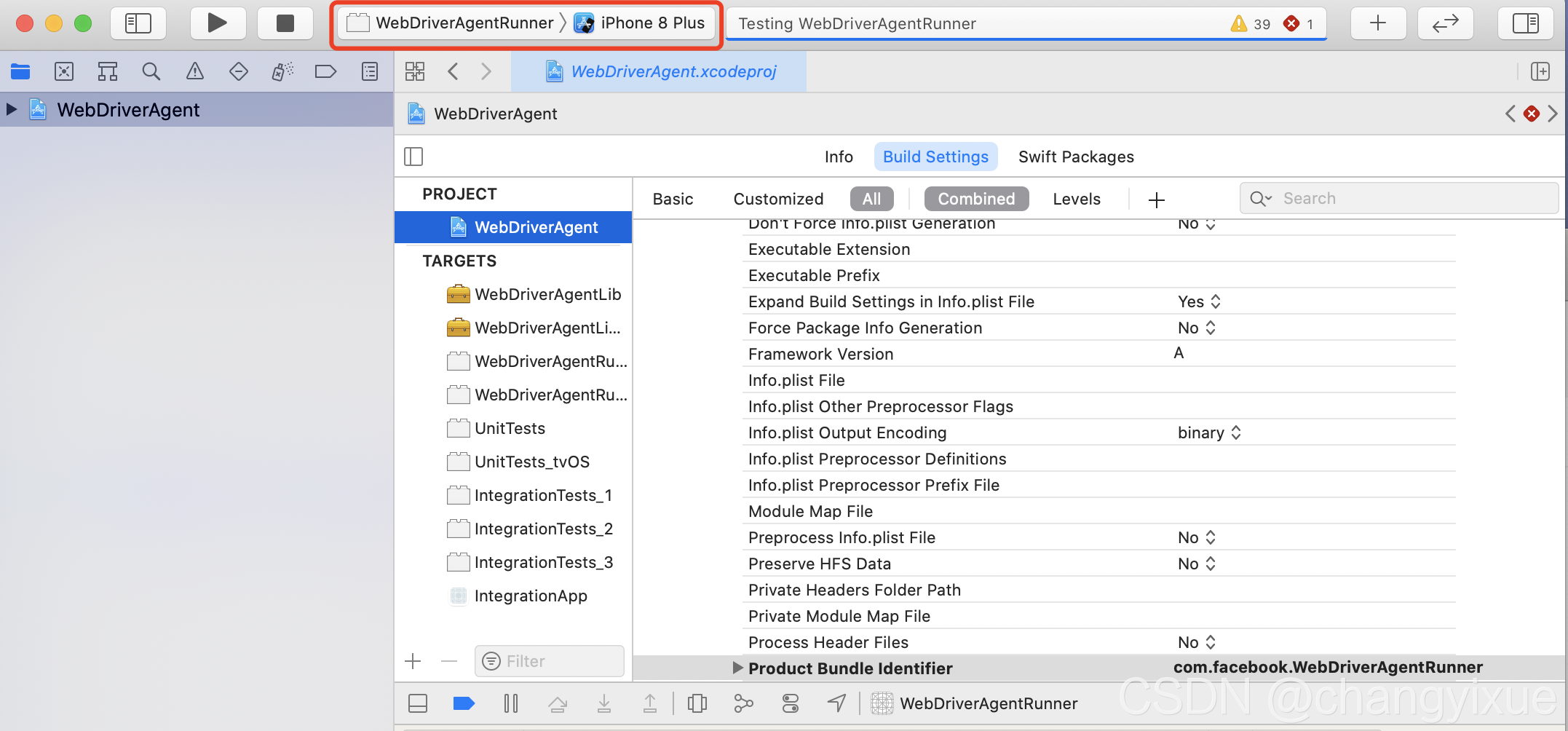
Task: Switch to the Swift Packages tab
Action: click(x=1076, y=157)
